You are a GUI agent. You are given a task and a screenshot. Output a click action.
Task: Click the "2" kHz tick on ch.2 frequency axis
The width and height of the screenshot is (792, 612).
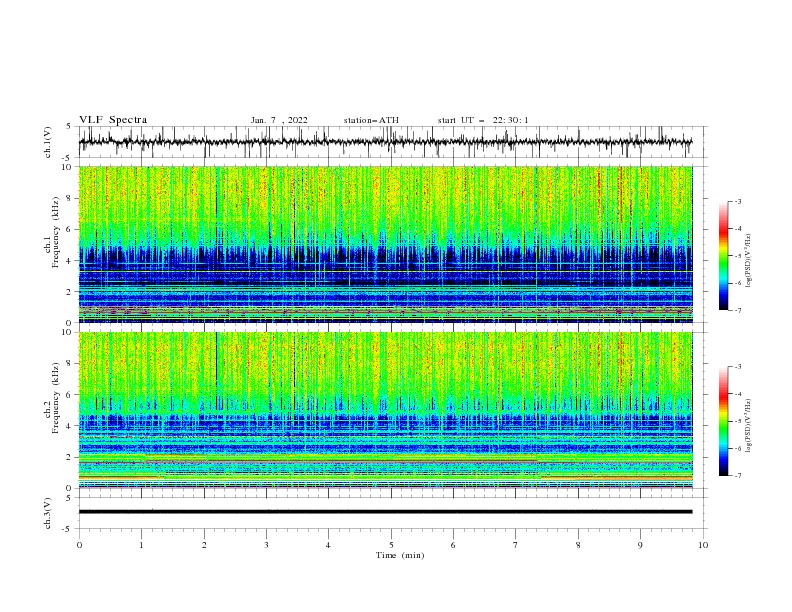[x=70, y=457]
